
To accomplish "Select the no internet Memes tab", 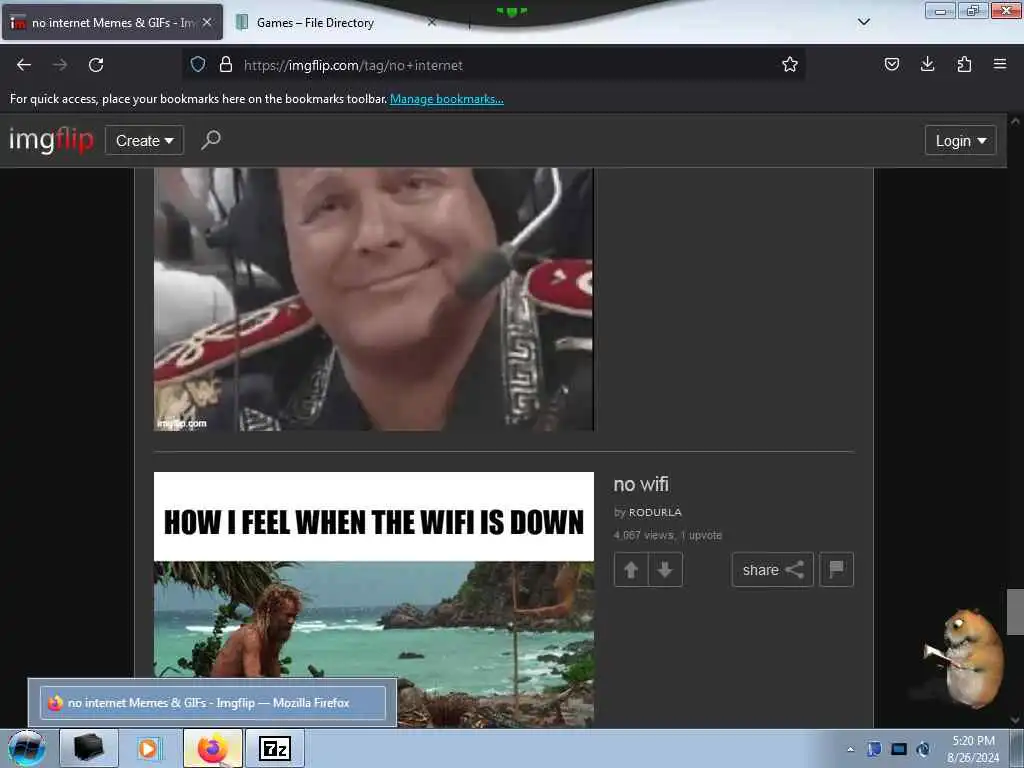I will [x=104, y=23].
